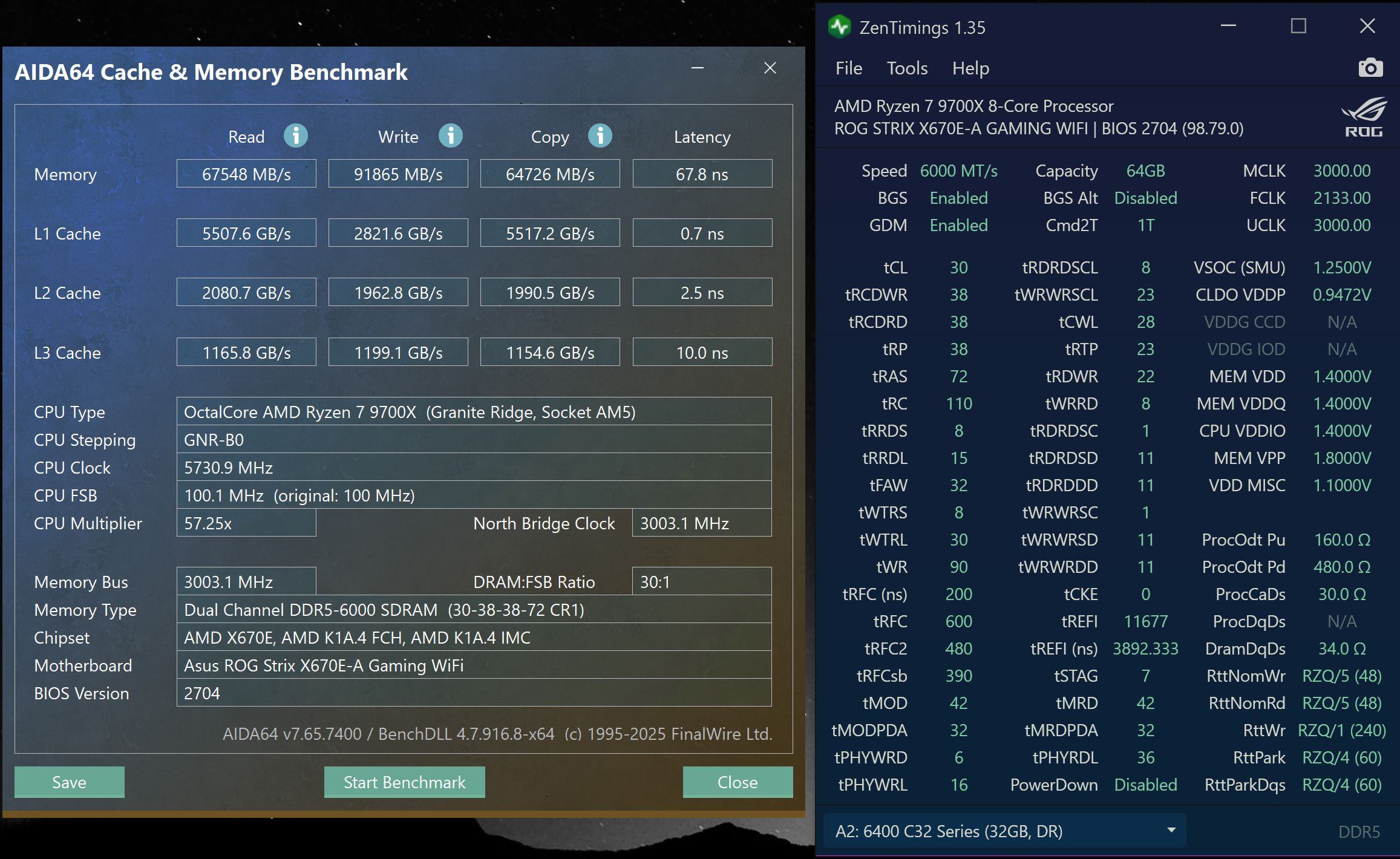Click the Memory Latency value box

coord(702,174)
